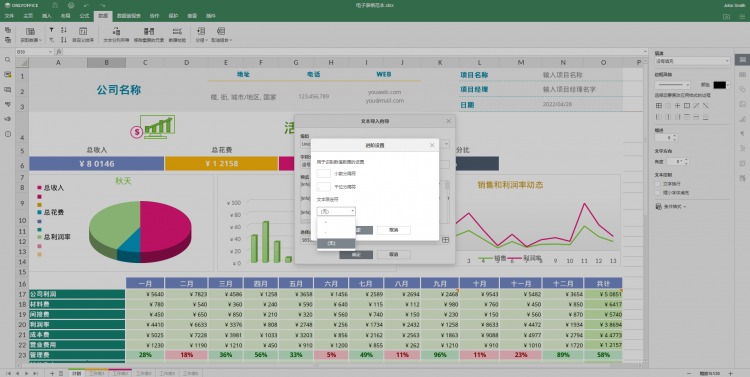Click the print icon in the title bar

pyautogui.click(x=71, y=5)
